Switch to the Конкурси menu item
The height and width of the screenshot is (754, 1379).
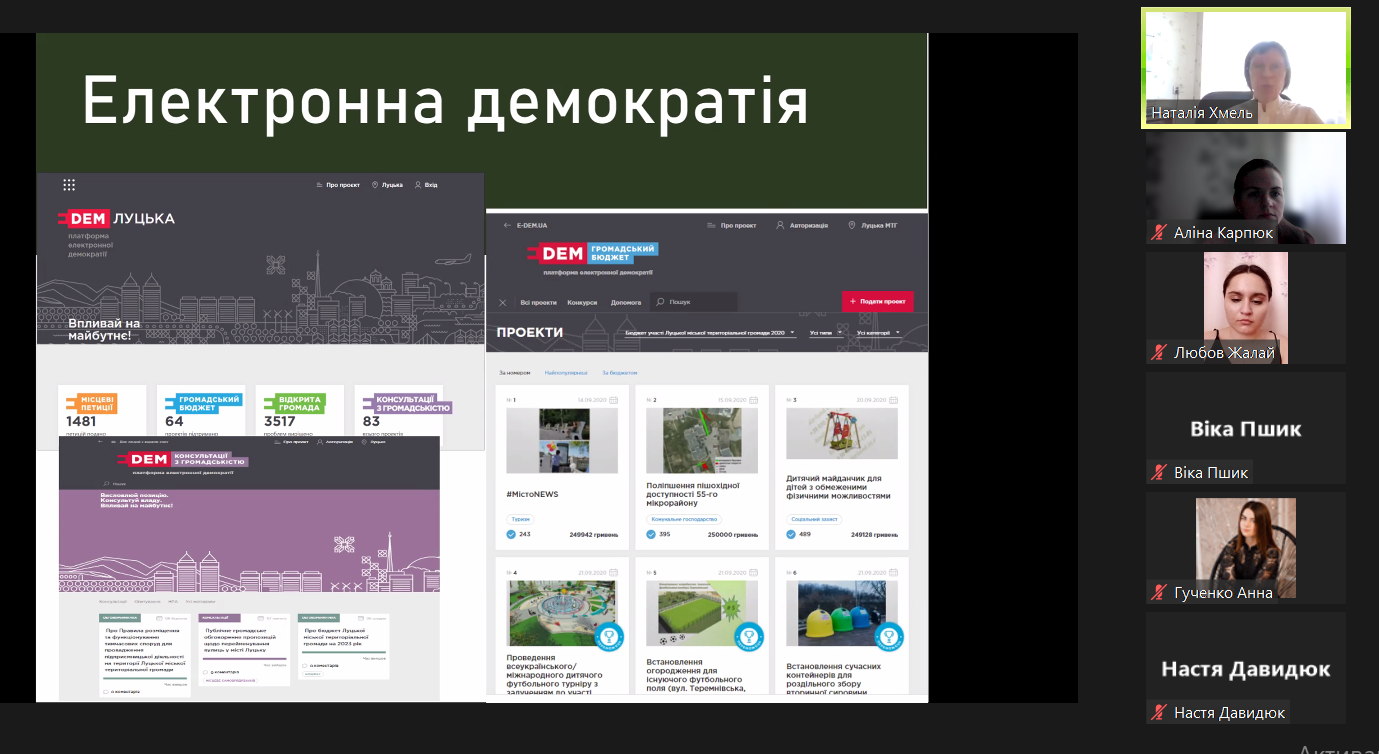582,303
